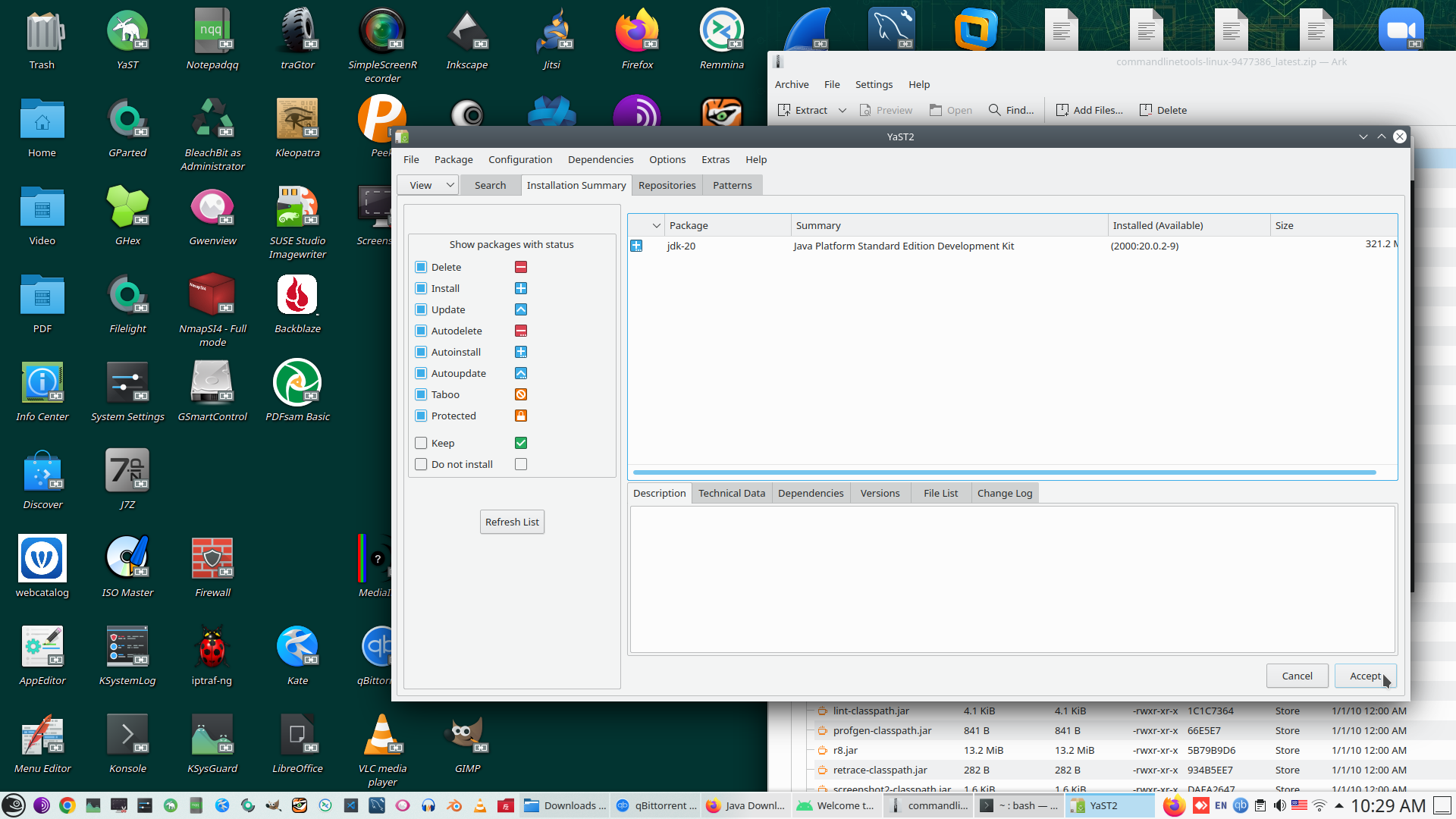Enable the Keep status checkbox
1456x819 pixels.
point(421,443)
